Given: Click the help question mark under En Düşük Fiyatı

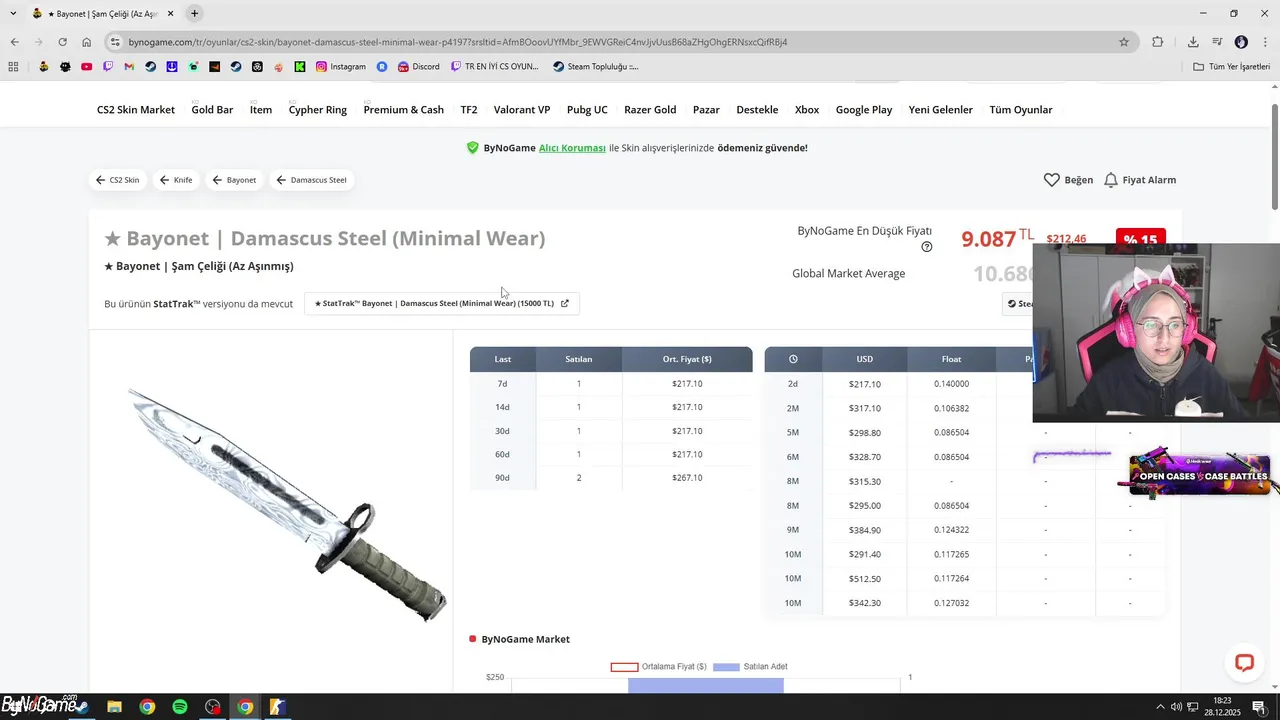Looking at the screenshot, I should (927, 247).
